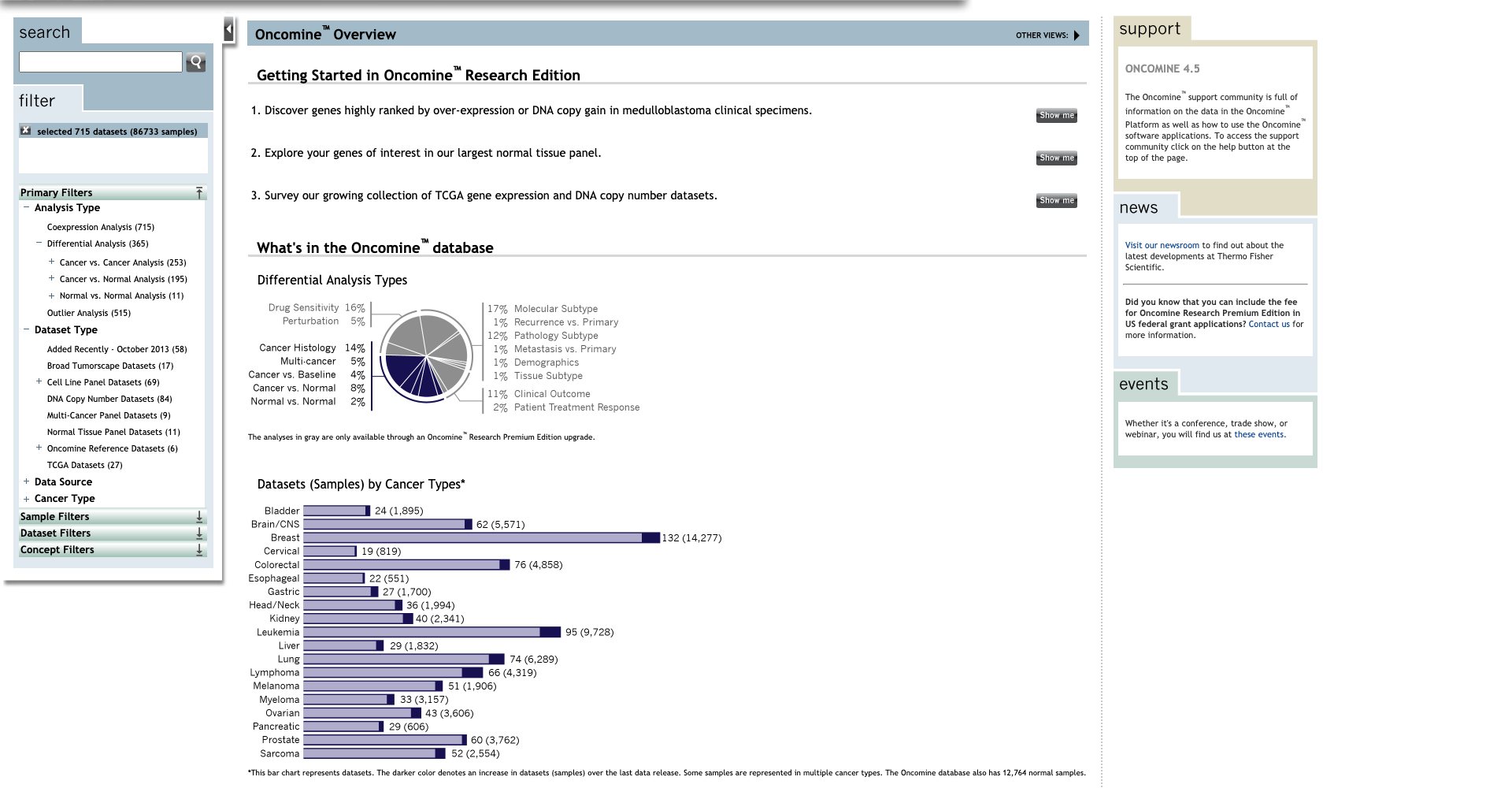Collapse the left sidebar panel arrow

[229, 30]
